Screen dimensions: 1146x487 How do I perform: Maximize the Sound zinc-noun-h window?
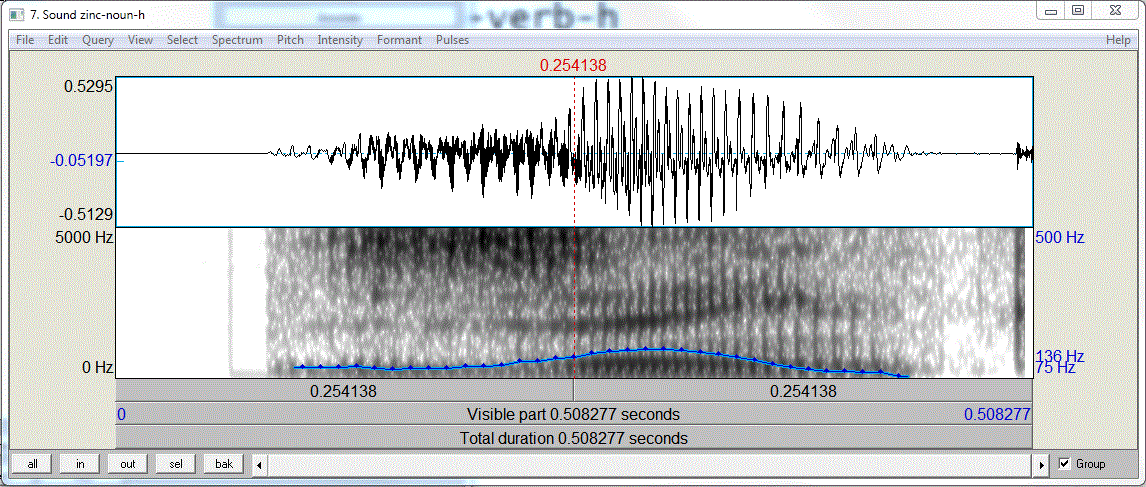point(1078,10)
